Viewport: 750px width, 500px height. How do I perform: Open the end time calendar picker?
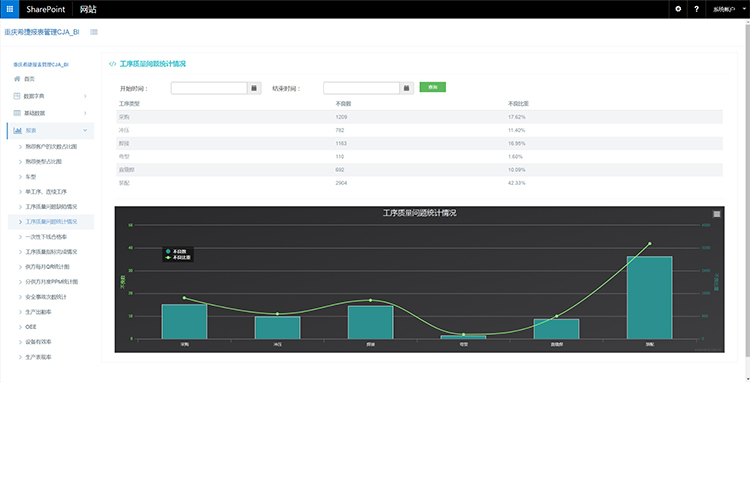pyautogui.click(x=407, y=88)
